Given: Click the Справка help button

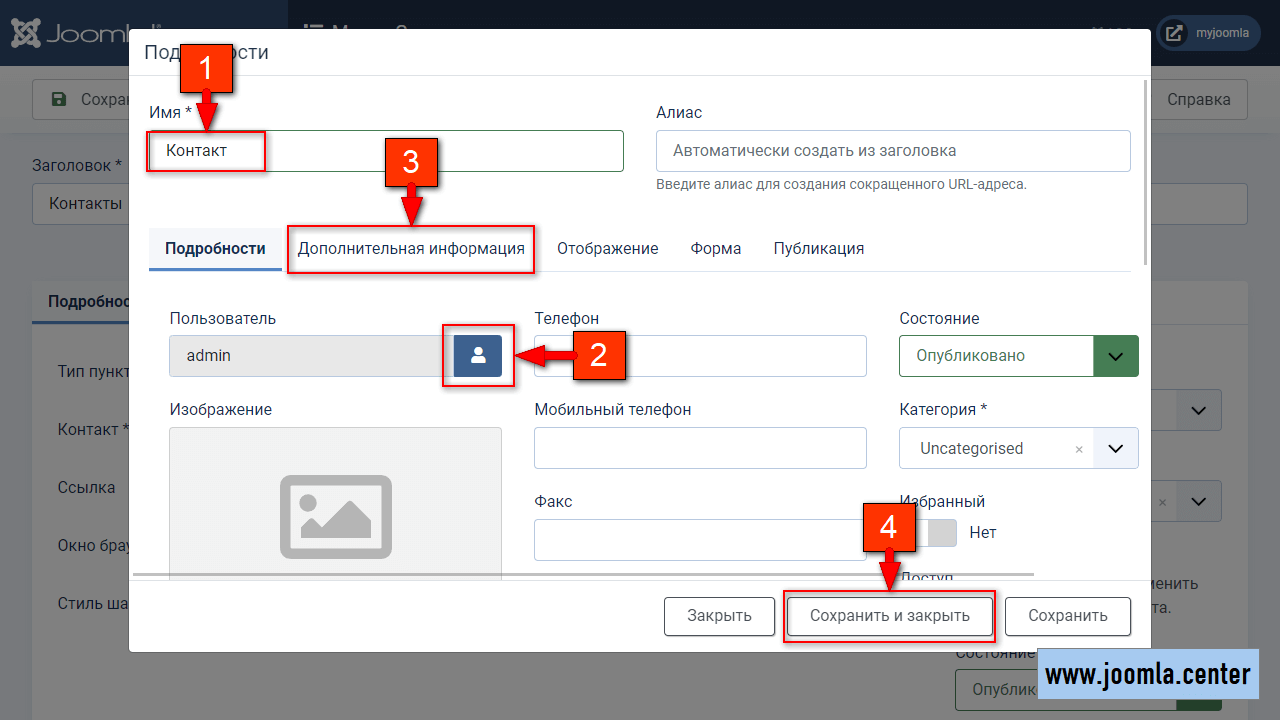Looking at the screenshot, I should [1198, 100].
